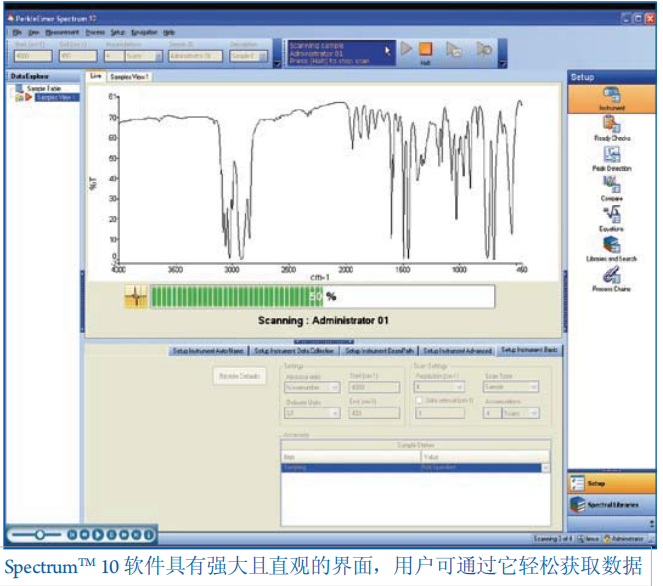Open Ready Checks in Setup panel
Screen dimensions: 663x586
pyautogui.click(x=612, y=124)
